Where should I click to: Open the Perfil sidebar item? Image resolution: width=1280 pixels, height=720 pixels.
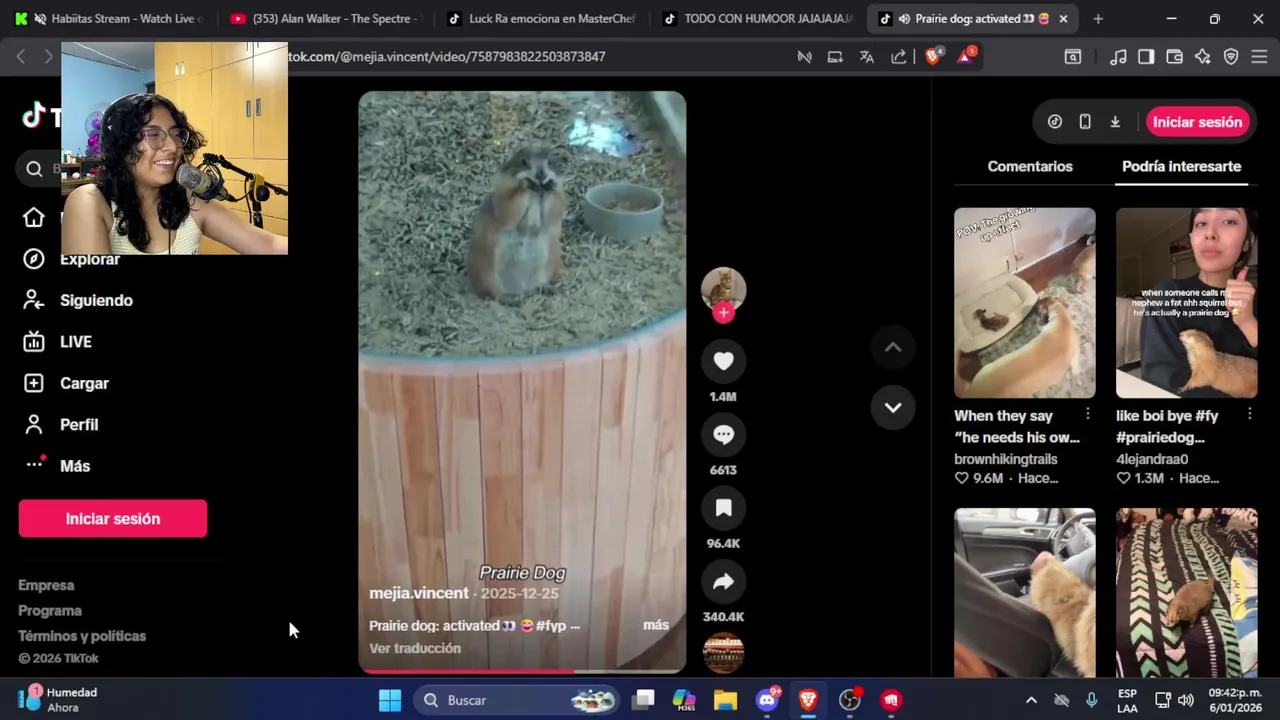[x=60, y=425]
